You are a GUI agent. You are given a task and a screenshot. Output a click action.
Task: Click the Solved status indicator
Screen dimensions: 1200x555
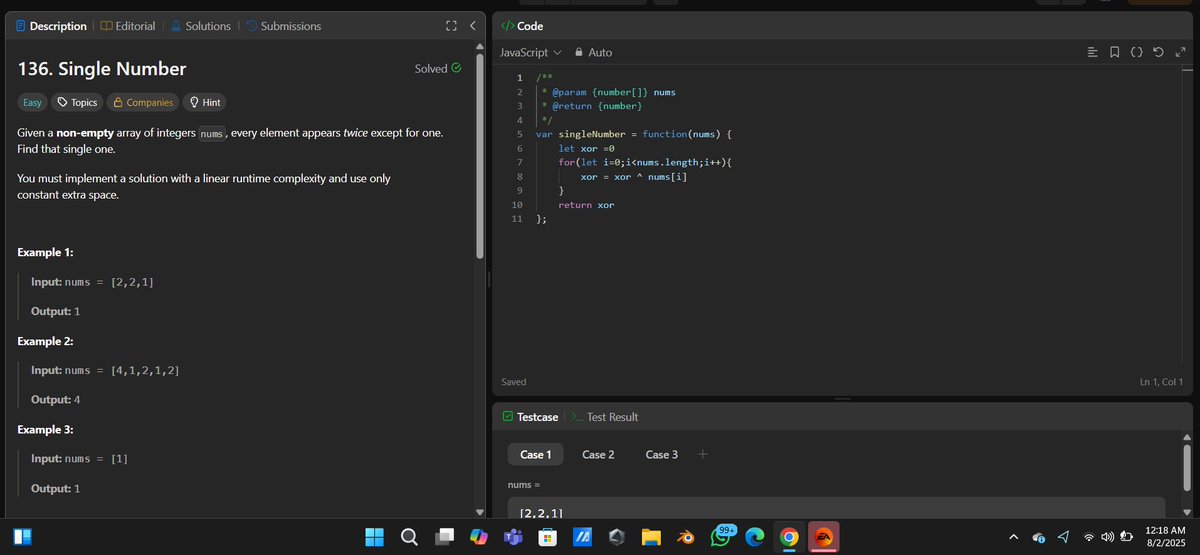click(x=438, y=69)
